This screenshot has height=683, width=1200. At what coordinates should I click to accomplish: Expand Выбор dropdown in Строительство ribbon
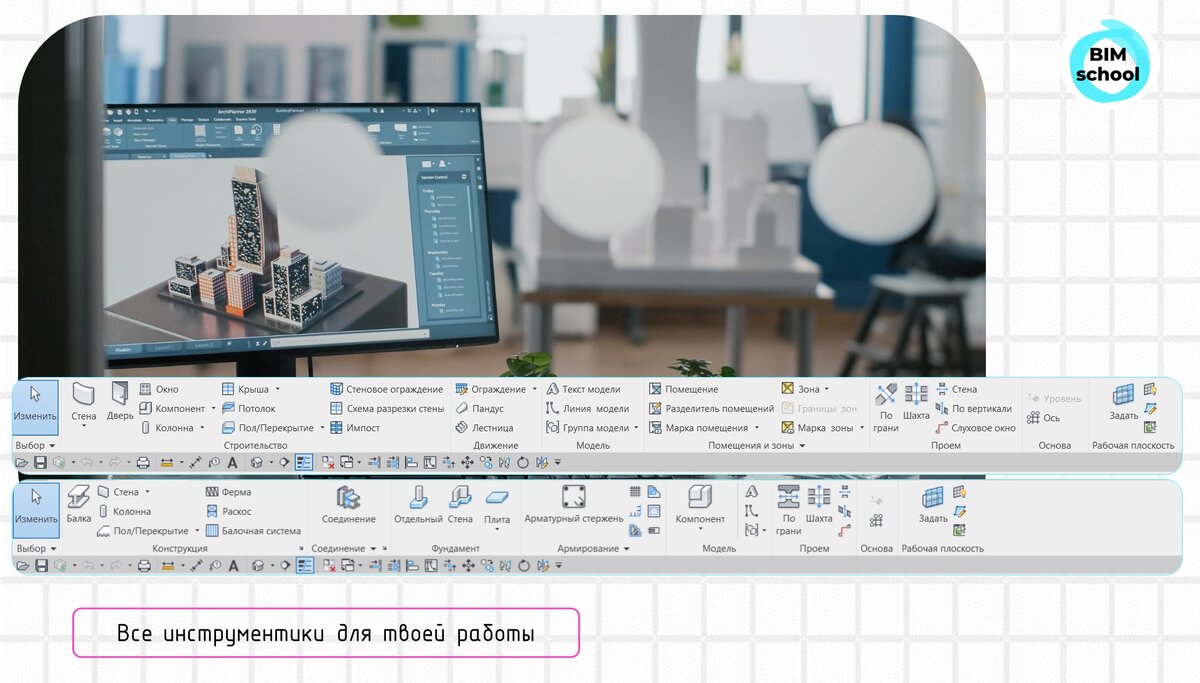click(x=36, y=445)
